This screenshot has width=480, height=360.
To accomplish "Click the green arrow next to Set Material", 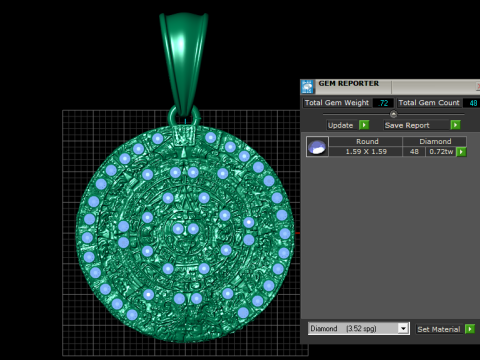I will point(470,329).
